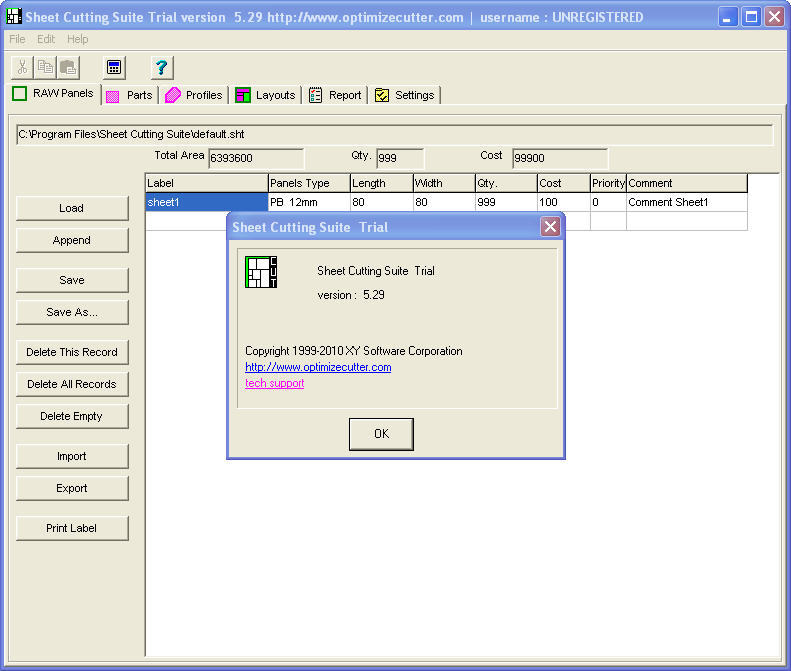Click Delete This Record button

point(72,352)
